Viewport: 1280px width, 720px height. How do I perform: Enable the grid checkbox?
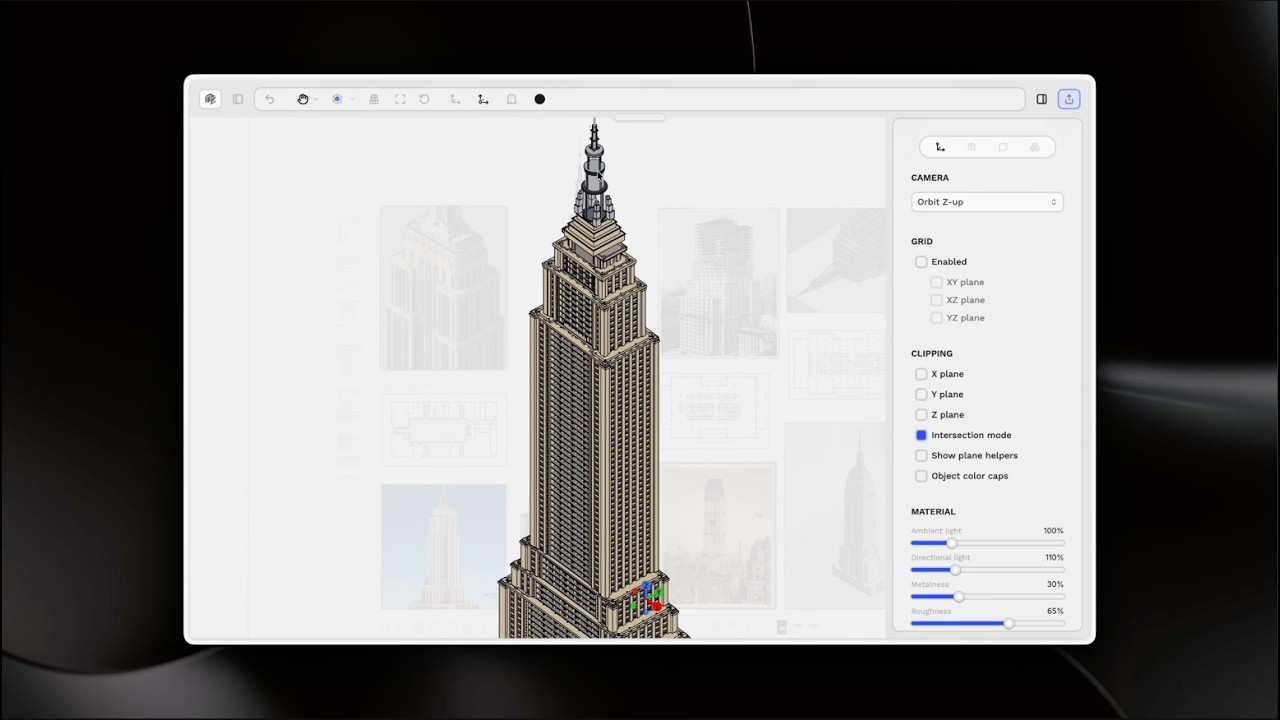coord(921,262)
